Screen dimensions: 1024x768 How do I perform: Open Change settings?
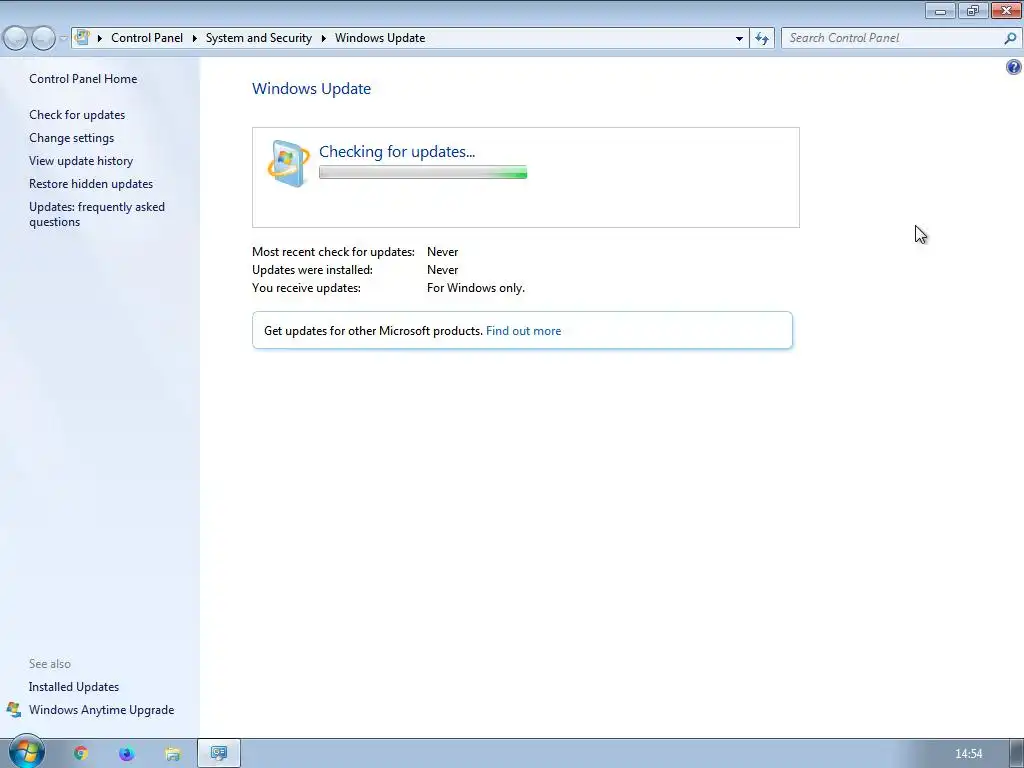pos(72,138)
